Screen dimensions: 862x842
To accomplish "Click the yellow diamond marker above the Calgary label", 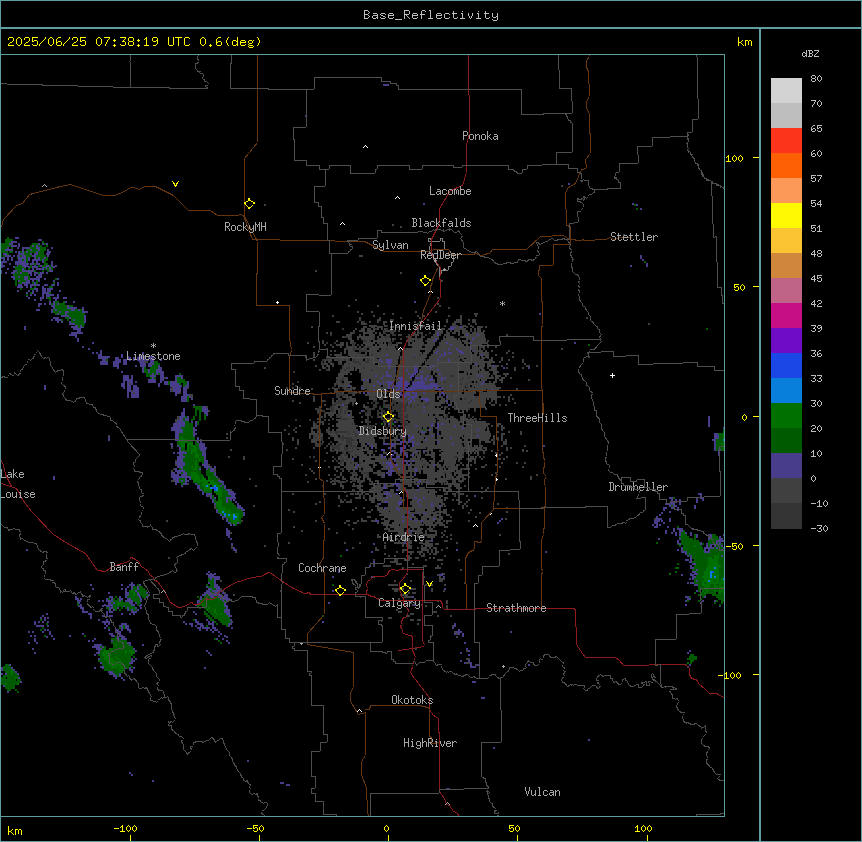I will tap(405, 589).
